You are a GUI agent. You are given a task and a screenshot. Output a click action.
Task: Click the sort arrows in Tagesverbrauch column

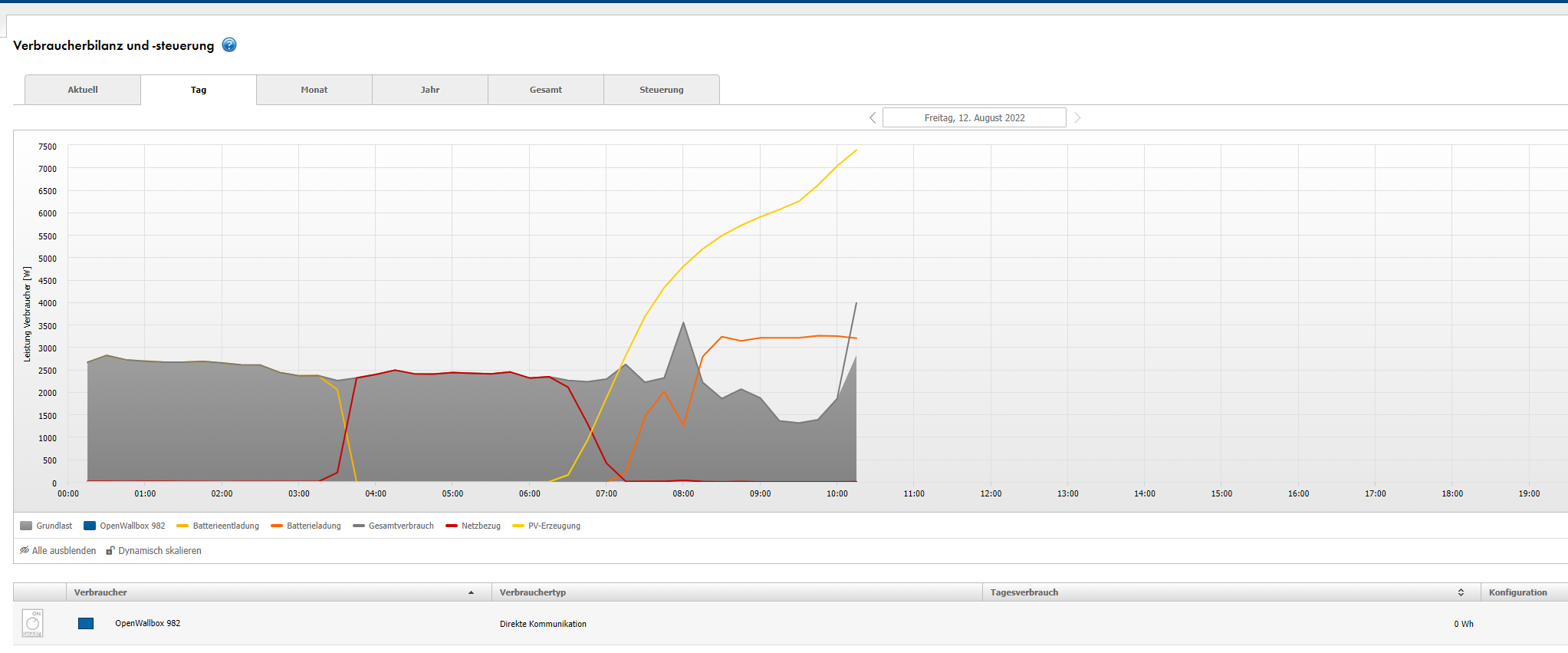point(1461,592)
